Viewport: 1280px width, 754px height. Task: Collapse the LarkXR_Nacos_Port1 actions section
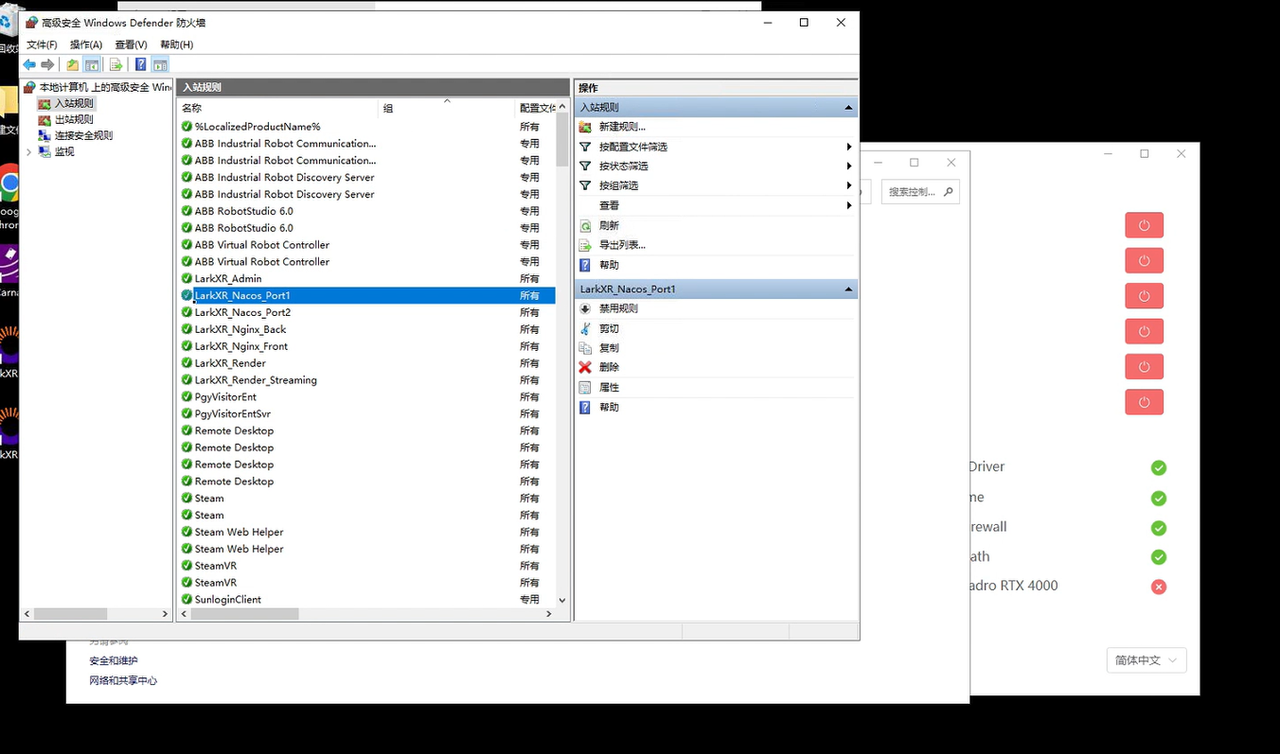[x=849, y=289]
